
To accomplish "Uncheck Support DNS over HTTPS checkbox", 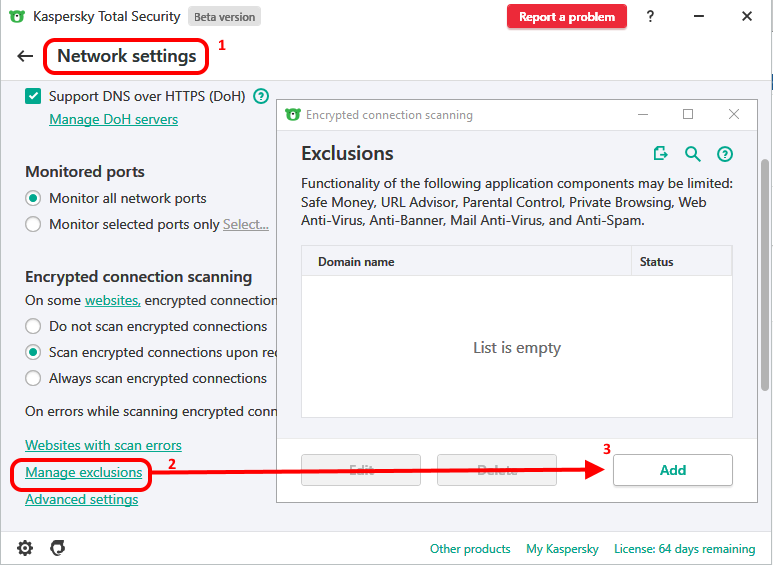I will 33,96.
